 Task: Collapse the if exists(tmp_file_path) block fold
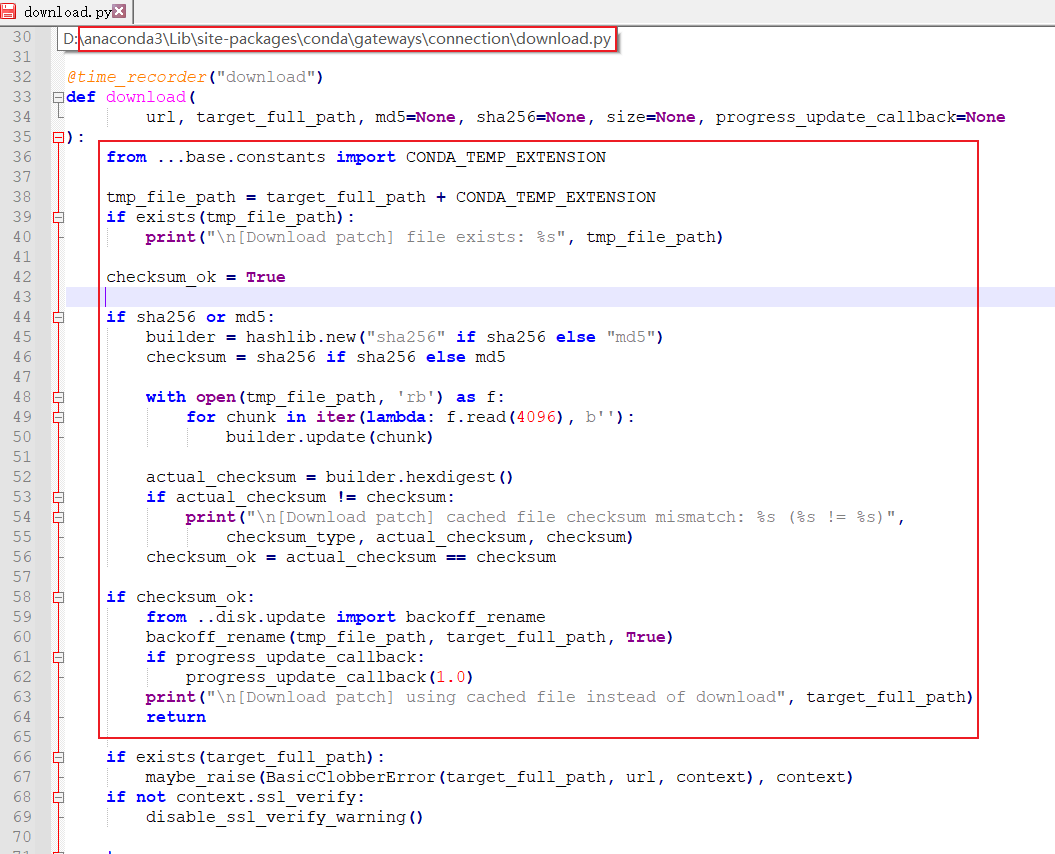[59, 217]
